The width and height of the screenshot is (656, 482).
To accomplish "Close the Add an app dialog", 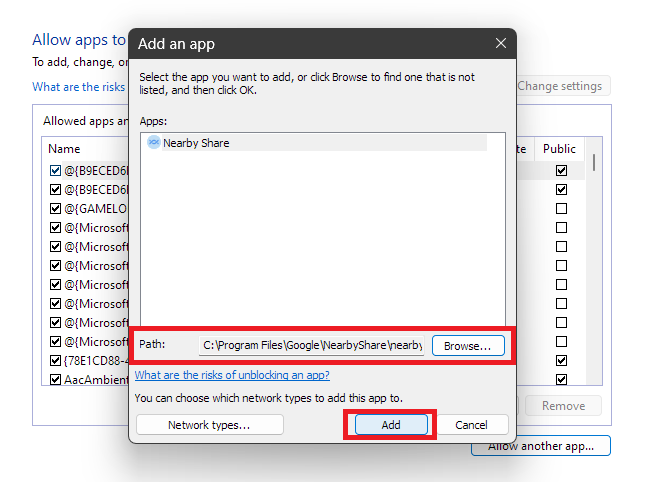I will coord(501,43).
